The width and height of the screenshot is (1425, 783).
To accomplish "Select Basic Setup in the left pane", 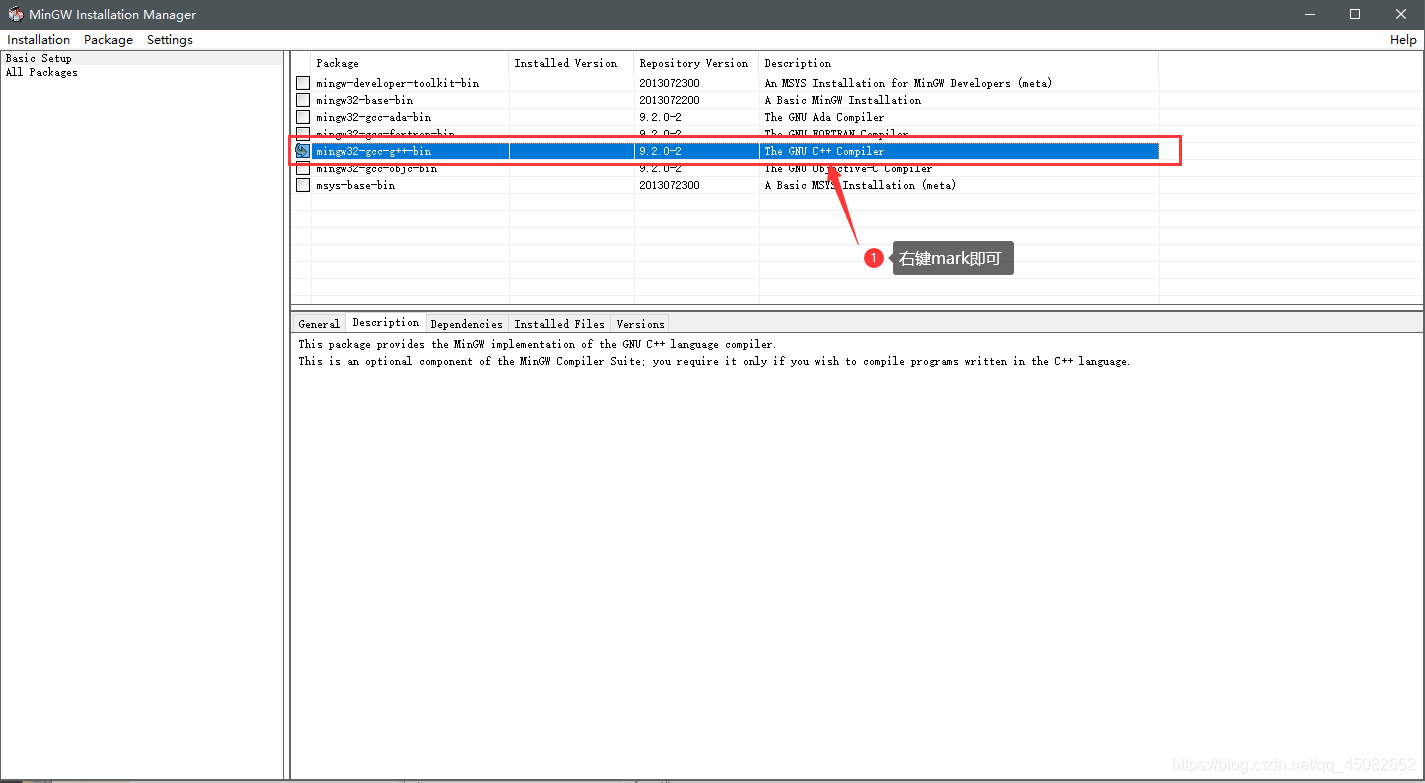I will [x=39, y=58].
